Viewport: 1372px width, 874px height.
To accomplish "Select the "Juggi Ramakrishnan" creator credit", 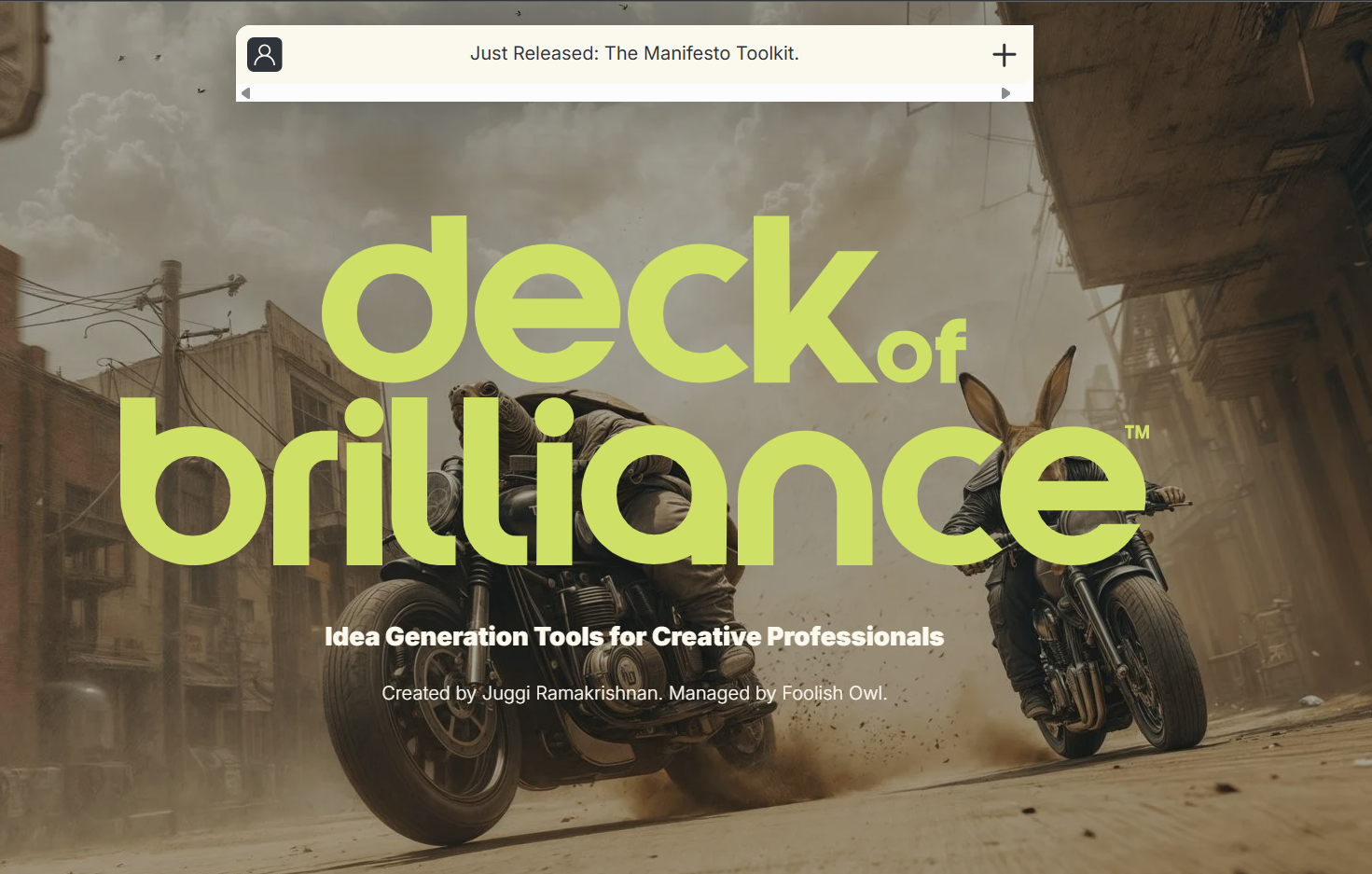I will (573, 693).
